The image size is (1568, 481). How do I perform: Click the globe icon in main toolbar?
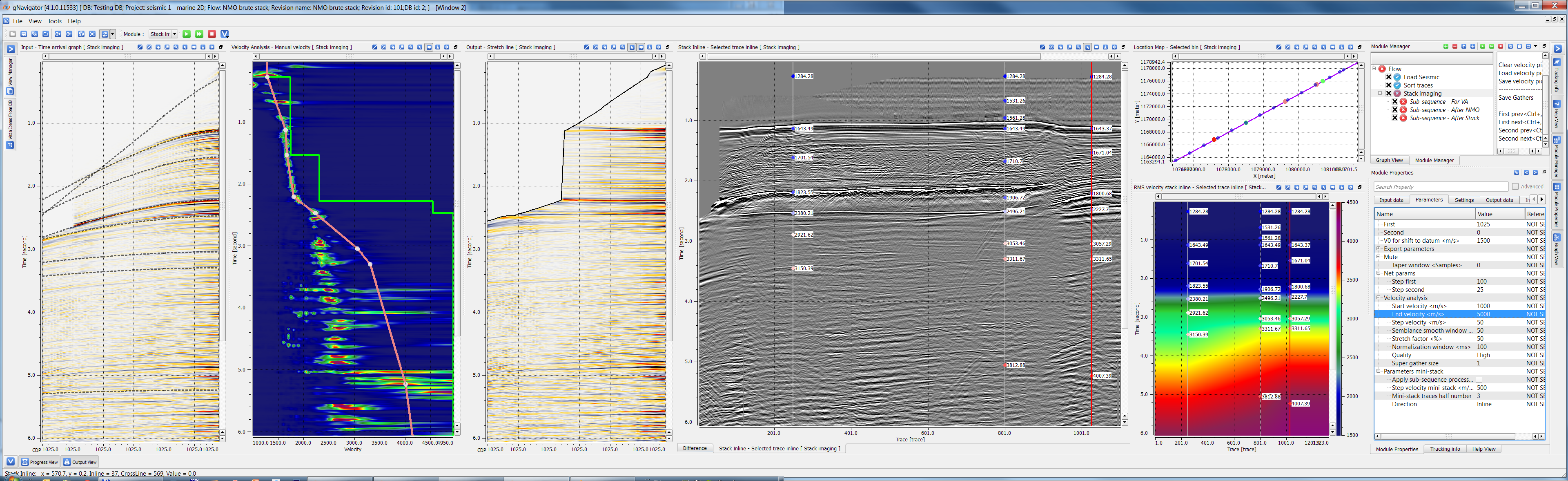pyautogui.click(x=81, y=34)
